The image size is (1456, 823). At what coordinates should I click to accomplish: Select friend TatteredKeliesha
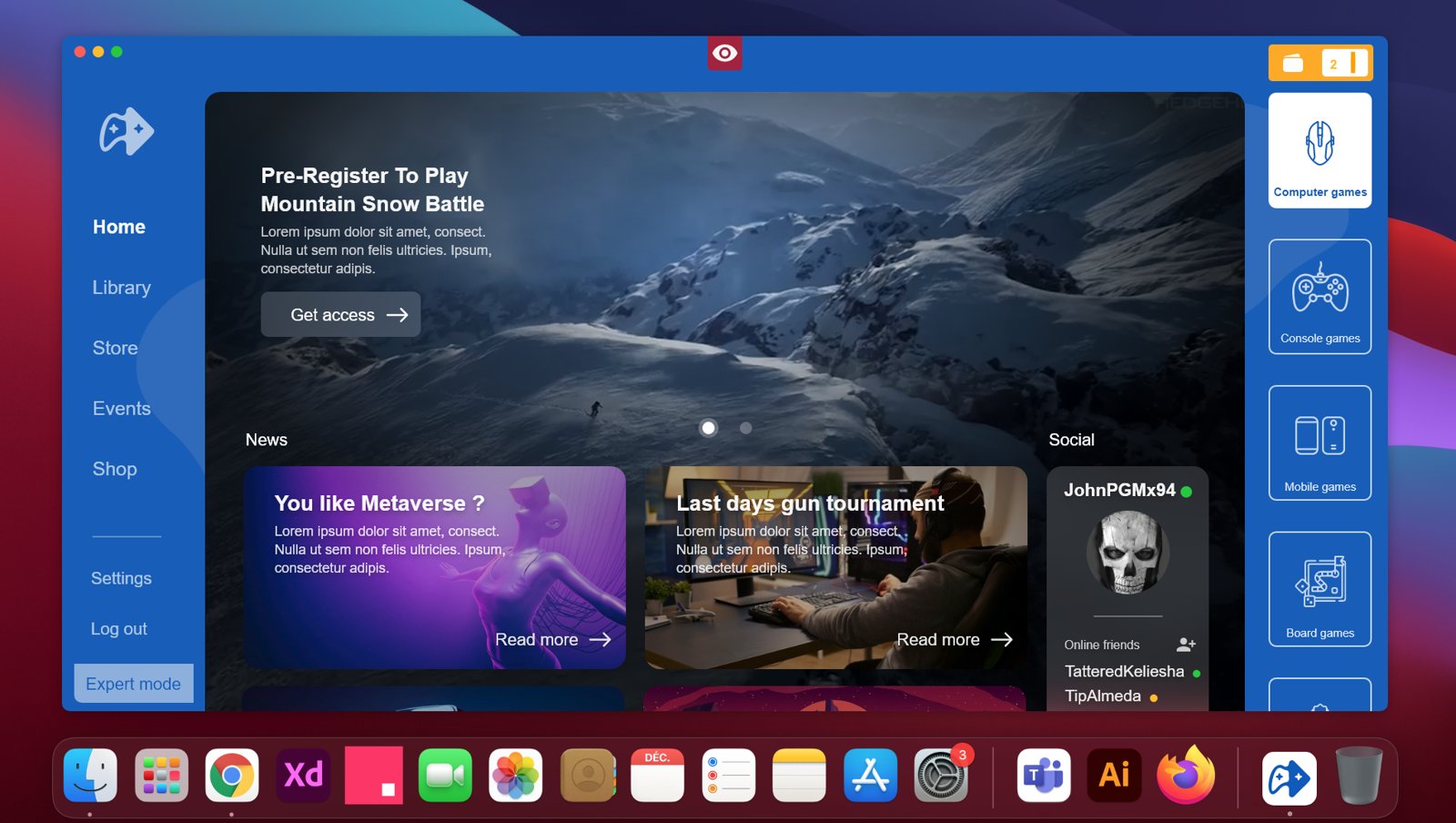pyautogui.click(x=1125, y=671)
